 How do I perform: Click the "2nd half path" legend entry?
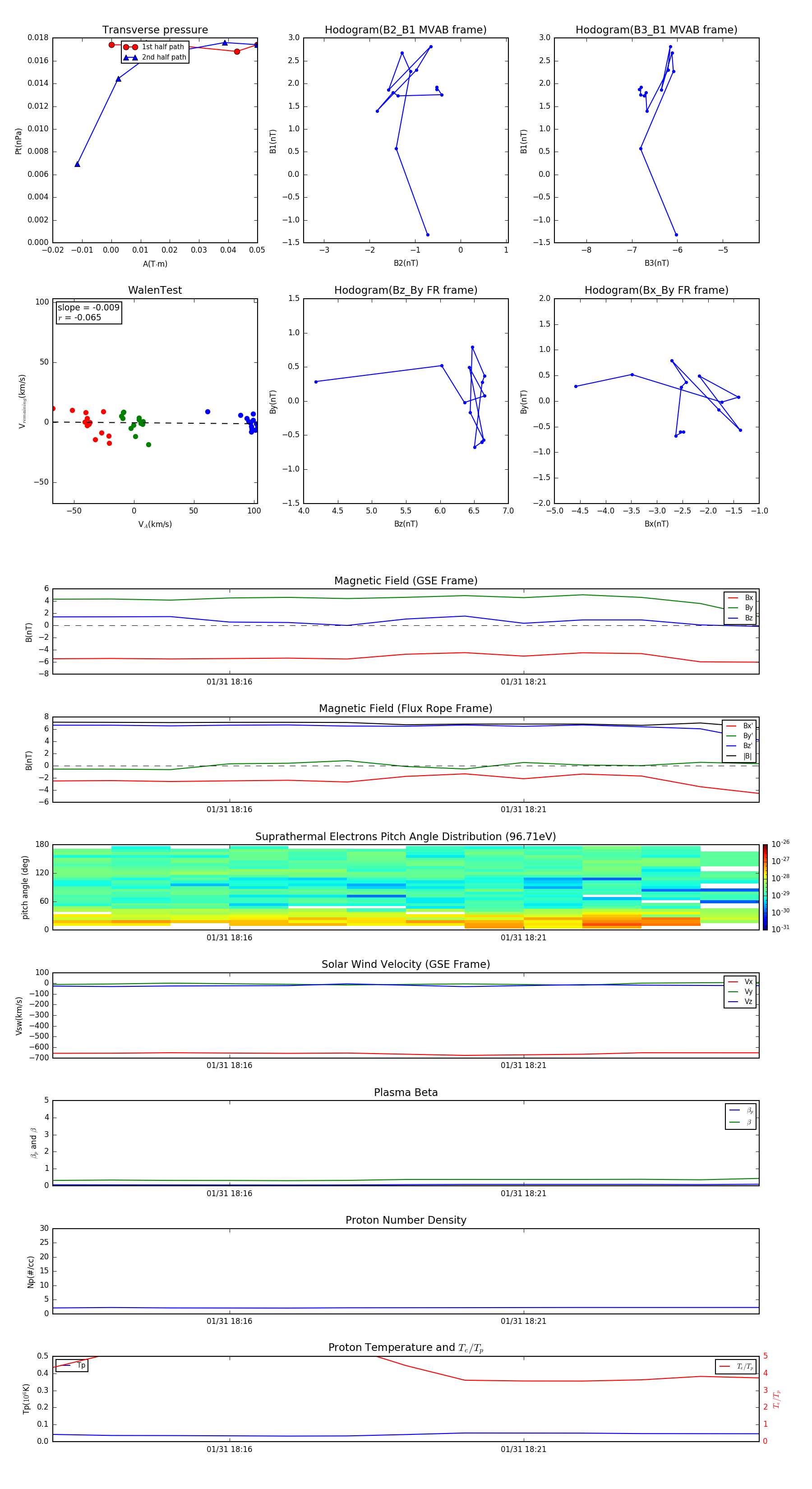155,57
